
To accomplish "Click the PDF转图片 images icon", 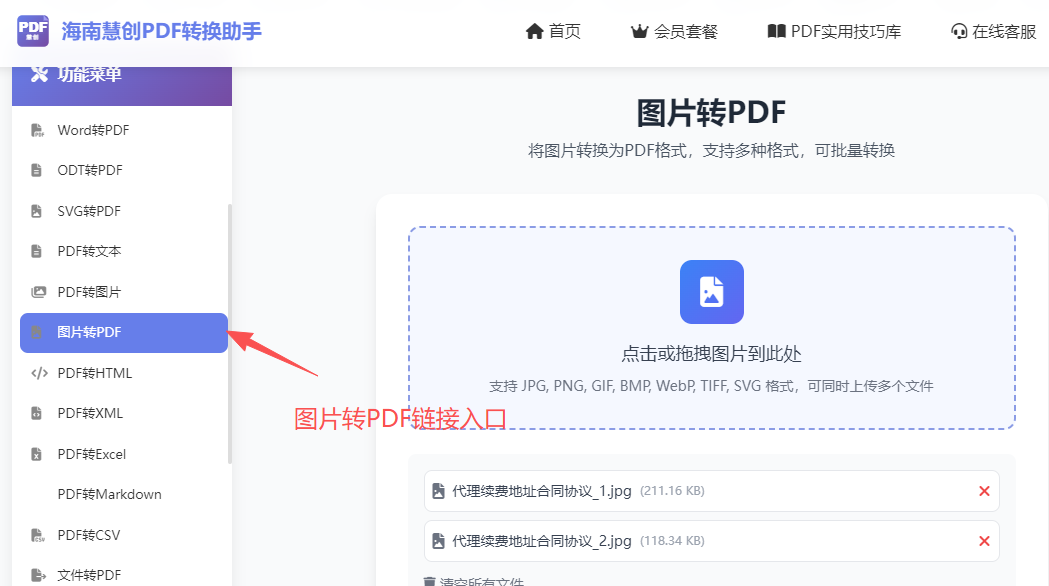I will coord(39,292).
